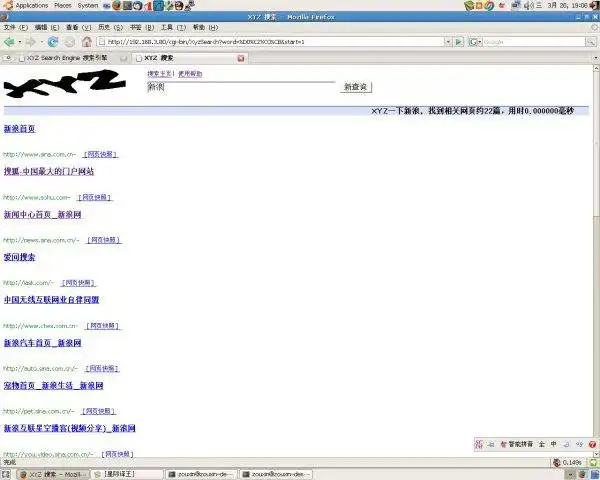Open the 帮助 (H) menu
The height and width of the screenshot is (480, 600).
pyautogui.click(x=205, y=28)
